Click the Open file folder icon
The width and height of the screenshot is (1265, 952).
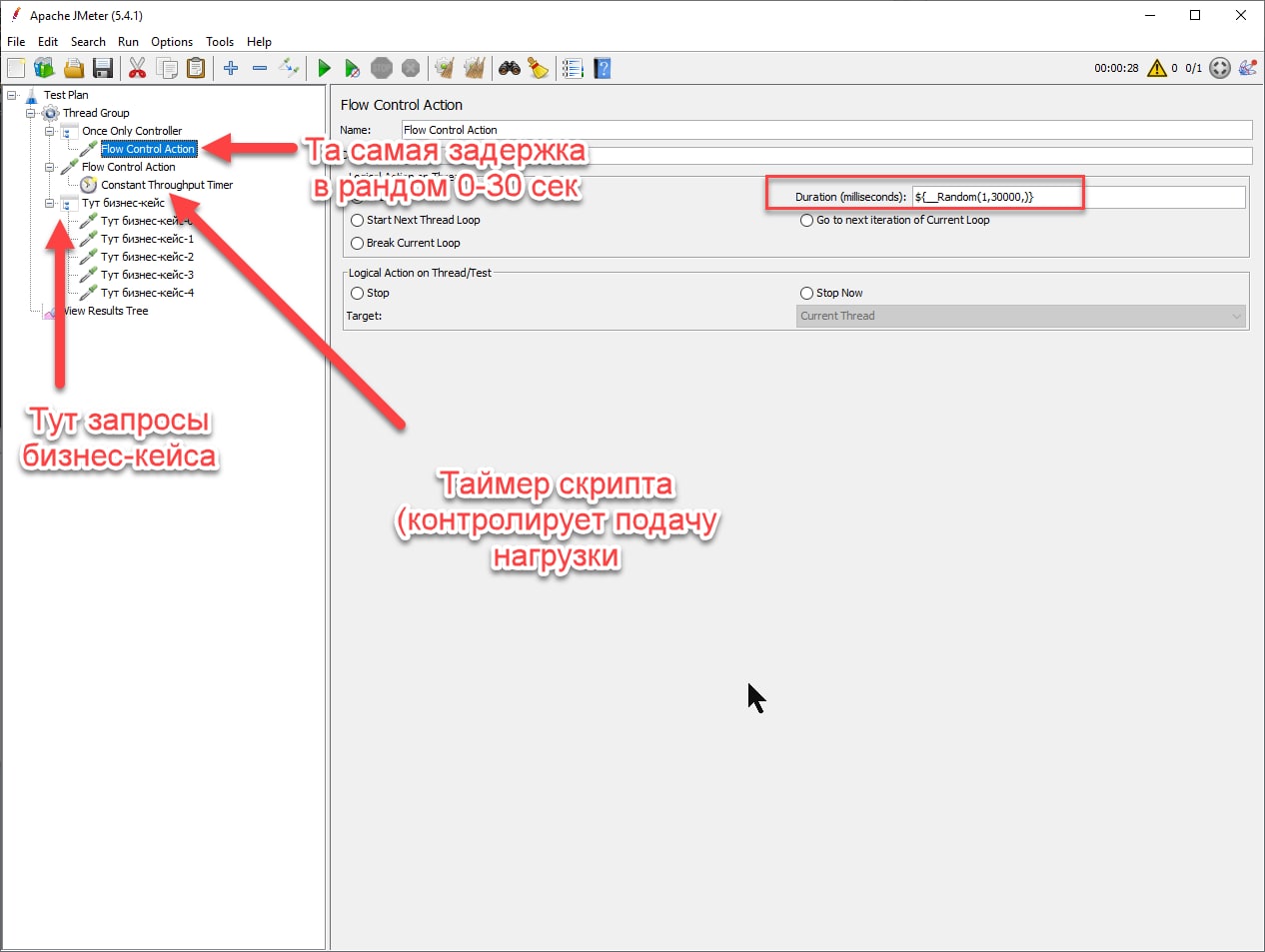pyautogui.click(x=73, y=68)
